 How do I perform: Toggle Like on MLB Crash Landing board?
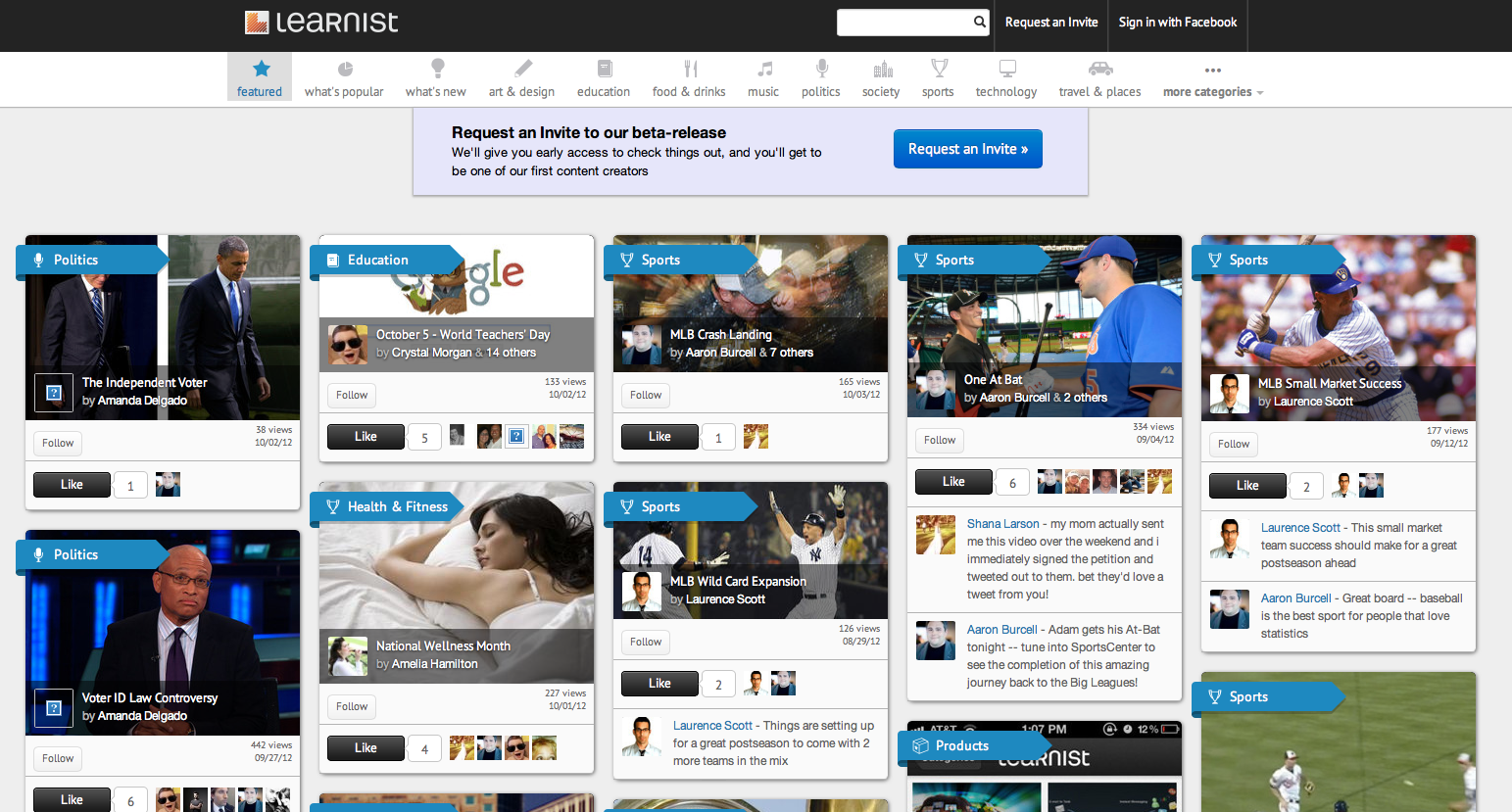click(x=659, y=437)
